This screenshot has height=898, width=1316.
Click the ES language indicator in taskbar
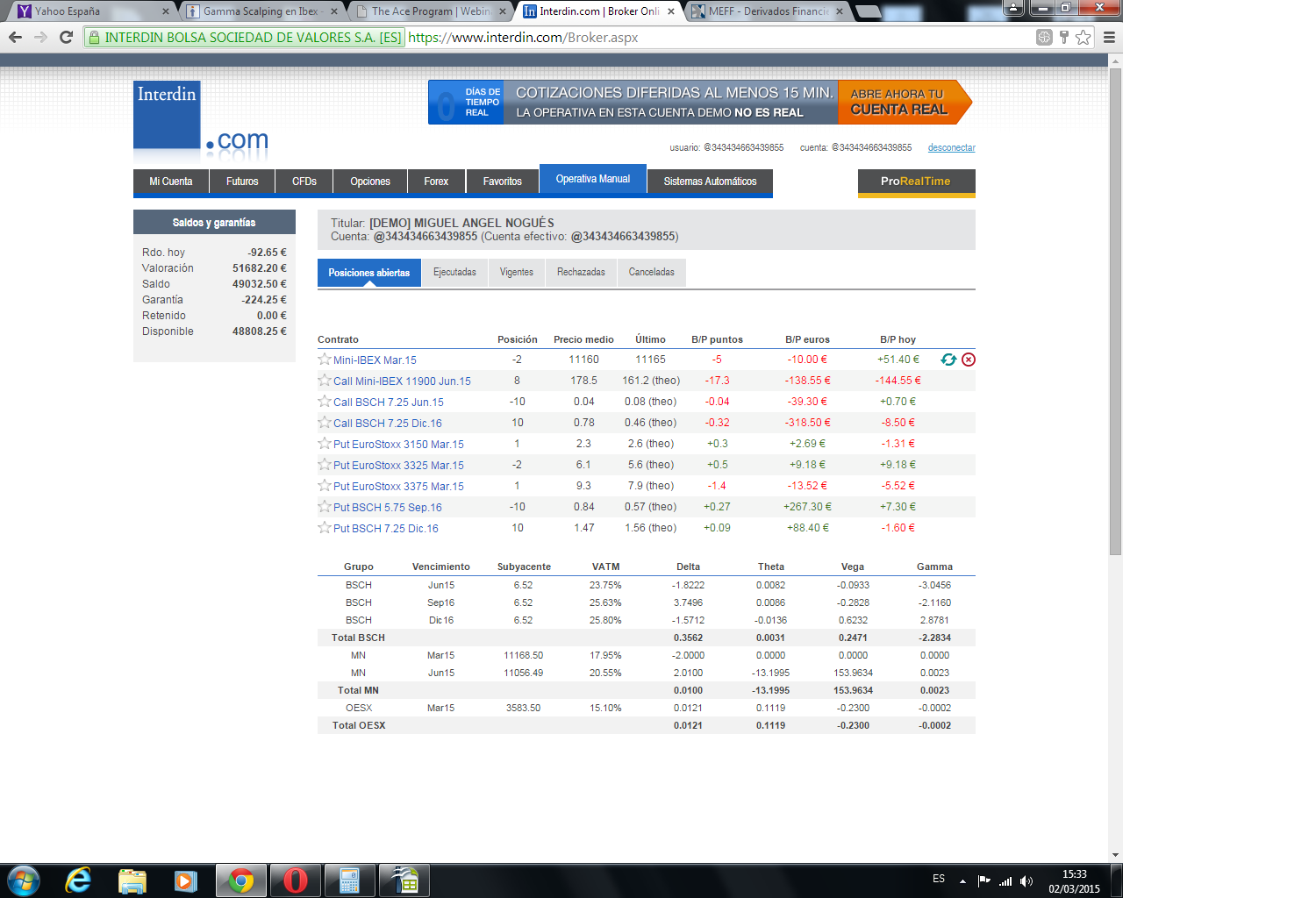(x=939, y=879)
